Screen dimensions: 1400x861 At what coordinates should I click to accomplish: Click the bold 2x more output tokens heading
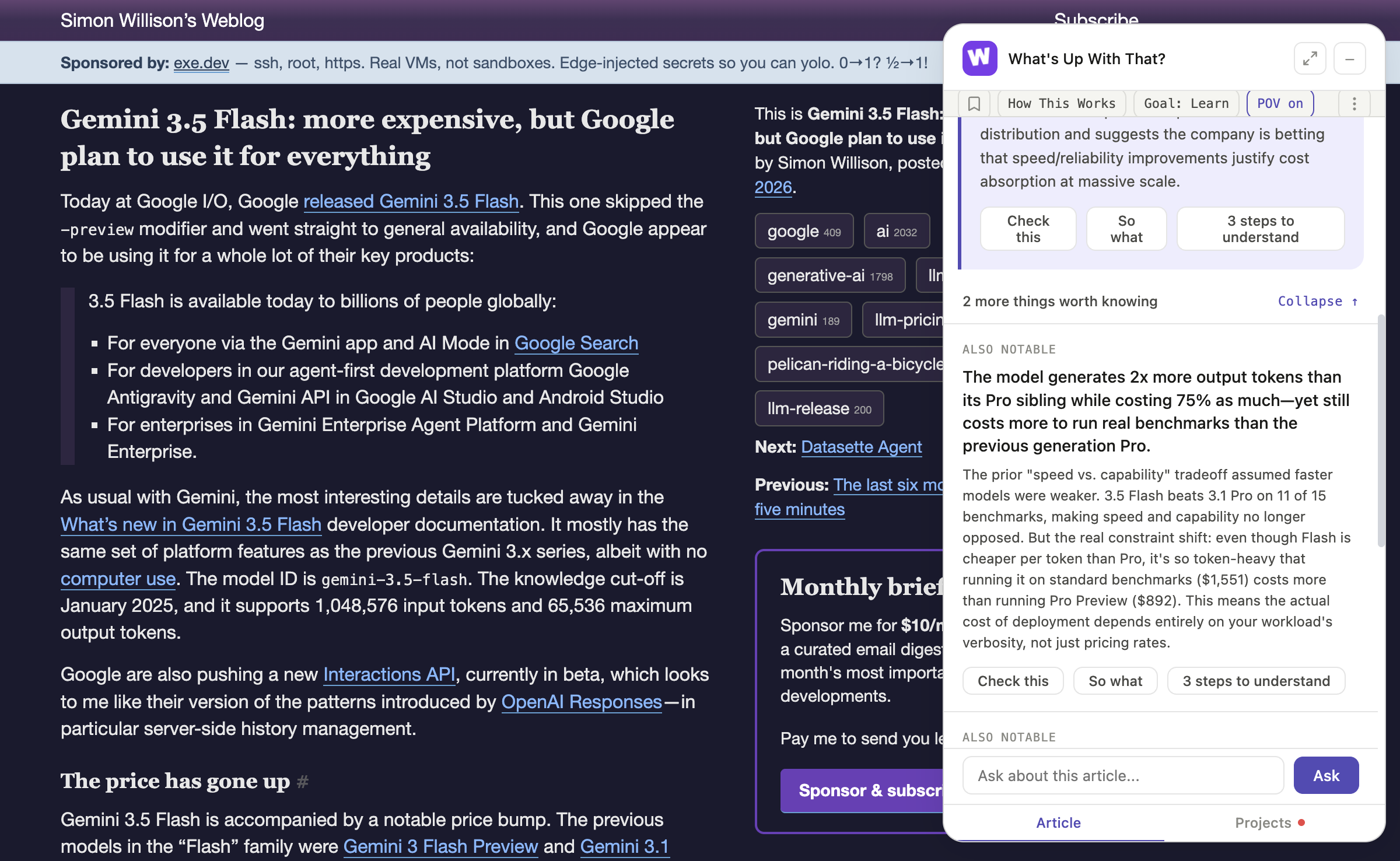(x=1156, y=411)
